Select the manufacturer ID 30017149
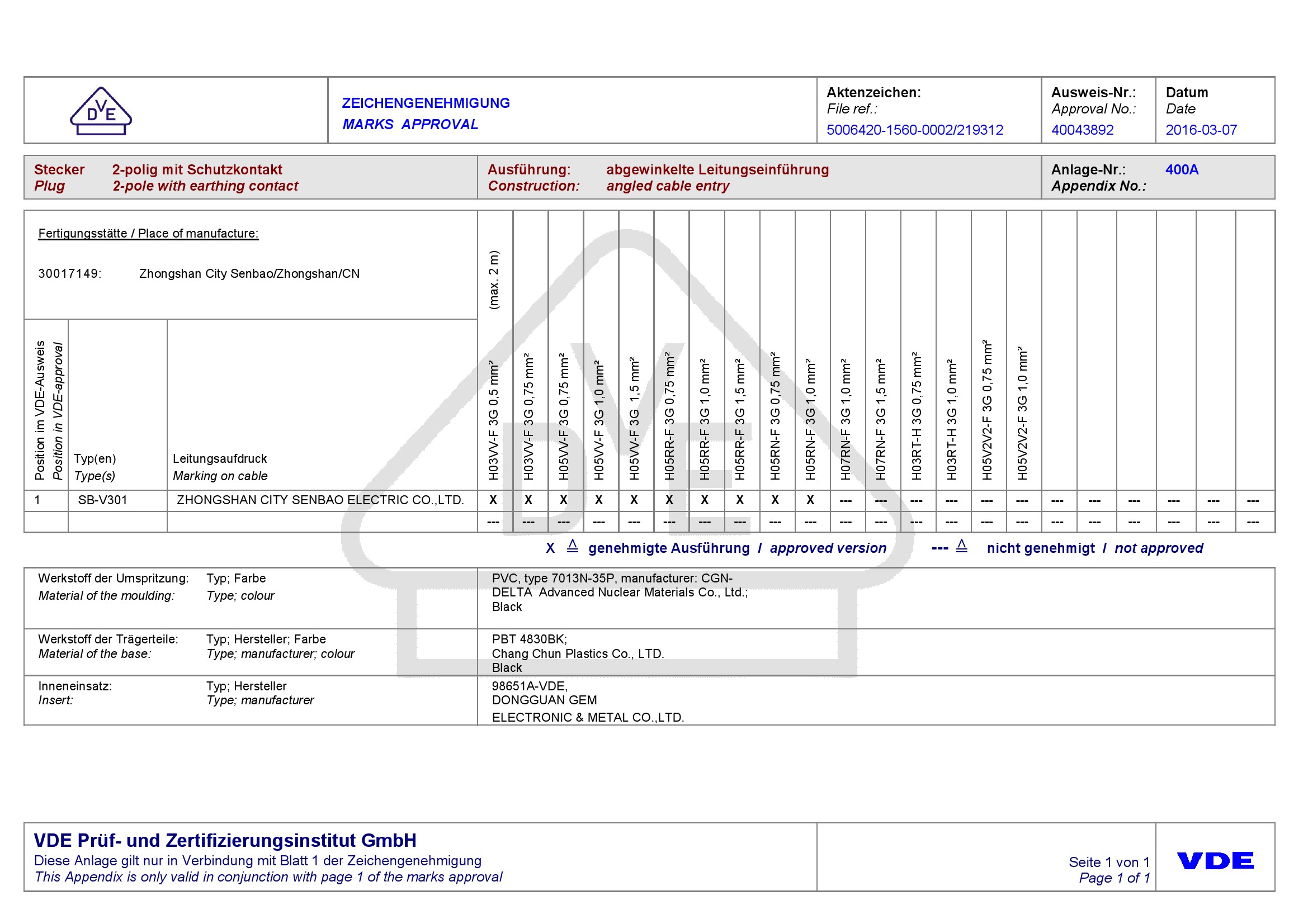This screenshot has height=924, width=1308. [x=69, y=274]
